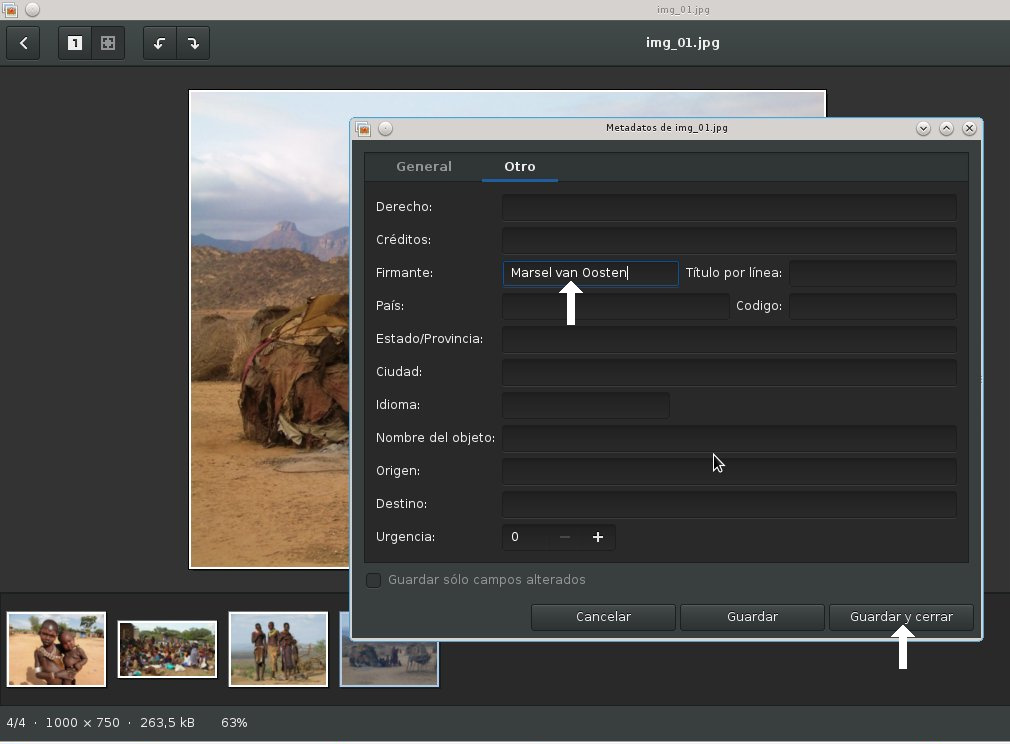This screenshot has width=1010, height=744.
Task: Expand the Metadatos dialog with up chevron
Action: point(946,128)
